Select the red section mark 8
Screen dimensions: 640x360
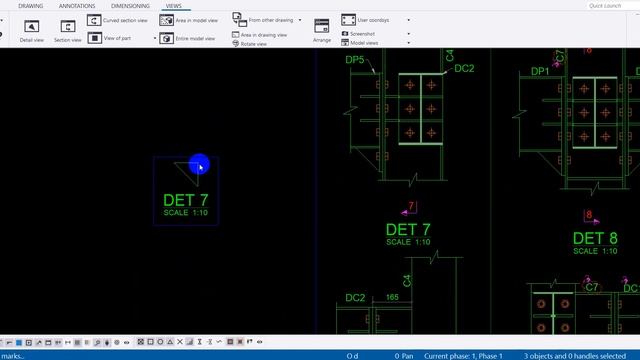589,215
